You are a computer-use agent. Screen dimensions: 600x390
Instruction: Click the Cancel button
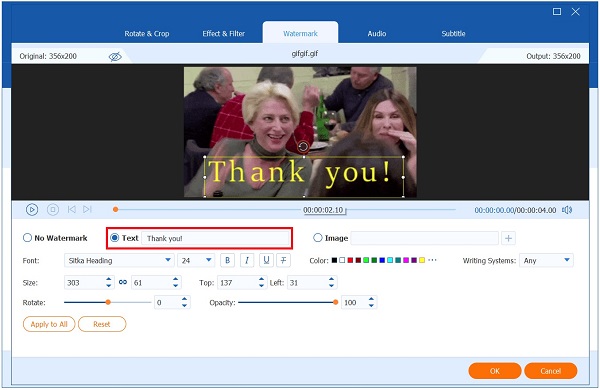point(551,371)
